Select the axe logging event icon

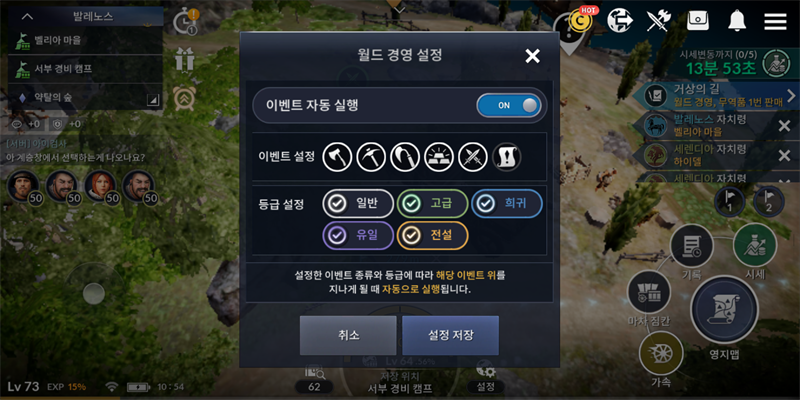pos(337,157)
